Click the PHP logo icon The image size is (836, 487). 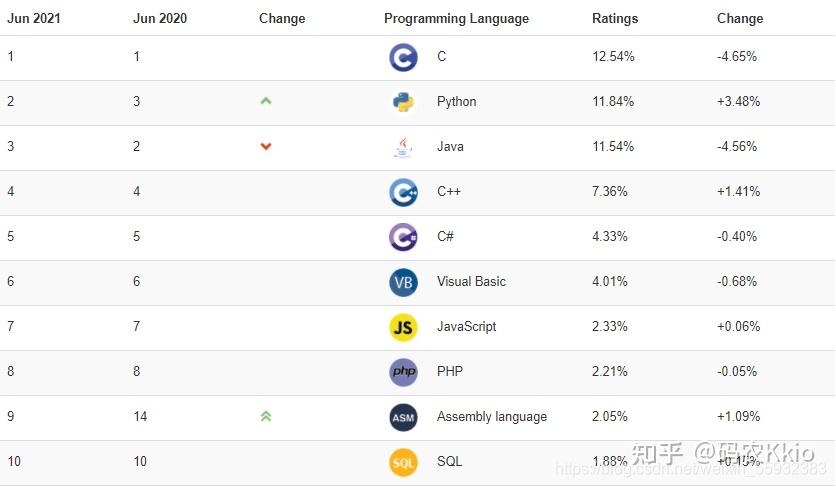point(403,372)
